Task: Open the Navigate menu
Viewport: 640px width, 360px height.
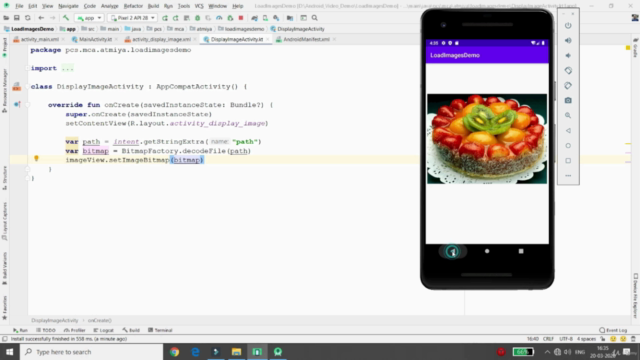Action: pos(68,6)
